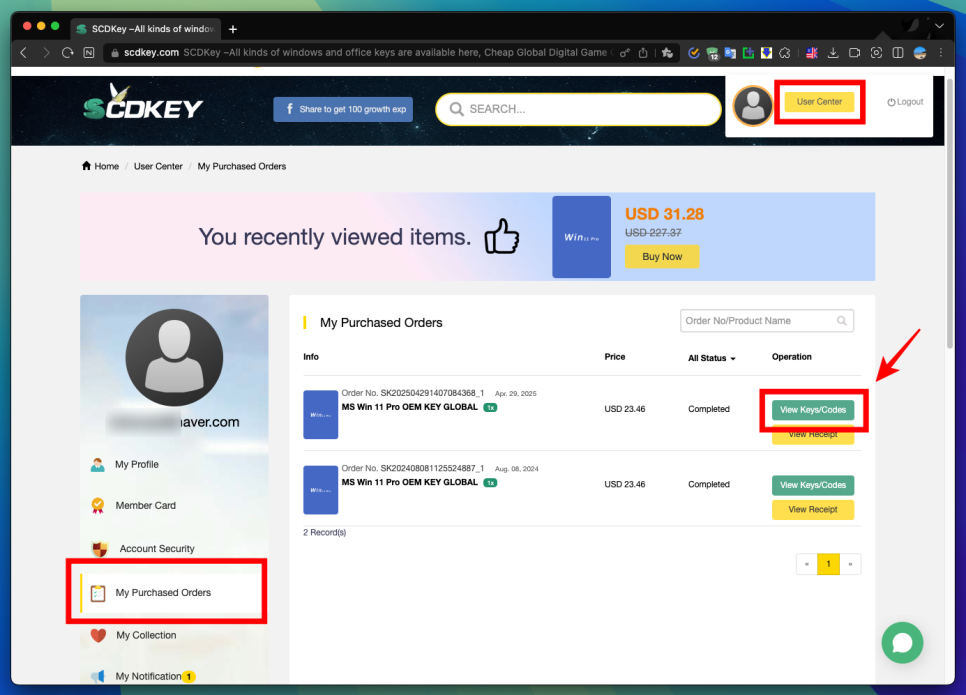Toggle the browser side panel icon
This screenshot has height=695, width=966.
point(898,53)
